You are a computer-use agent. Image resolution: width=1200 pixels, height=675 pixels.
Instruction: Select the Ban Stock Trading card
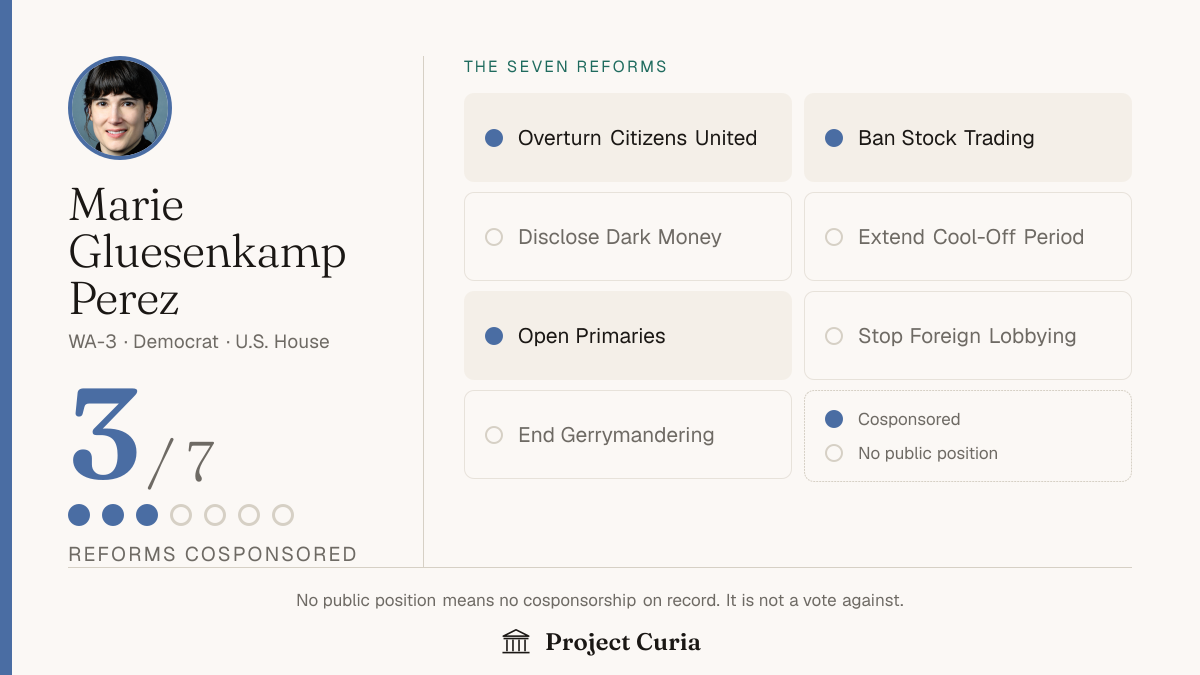(x=968, y=138)
